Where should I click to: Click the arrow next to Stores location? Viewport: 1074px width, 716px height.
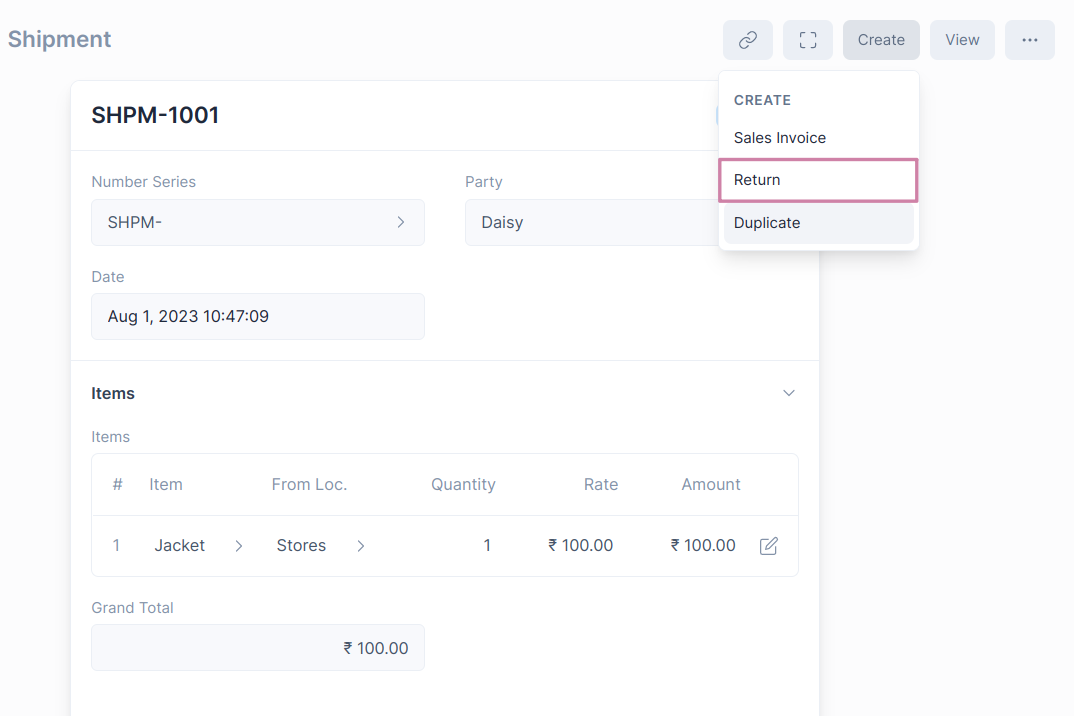click(361, 546)
